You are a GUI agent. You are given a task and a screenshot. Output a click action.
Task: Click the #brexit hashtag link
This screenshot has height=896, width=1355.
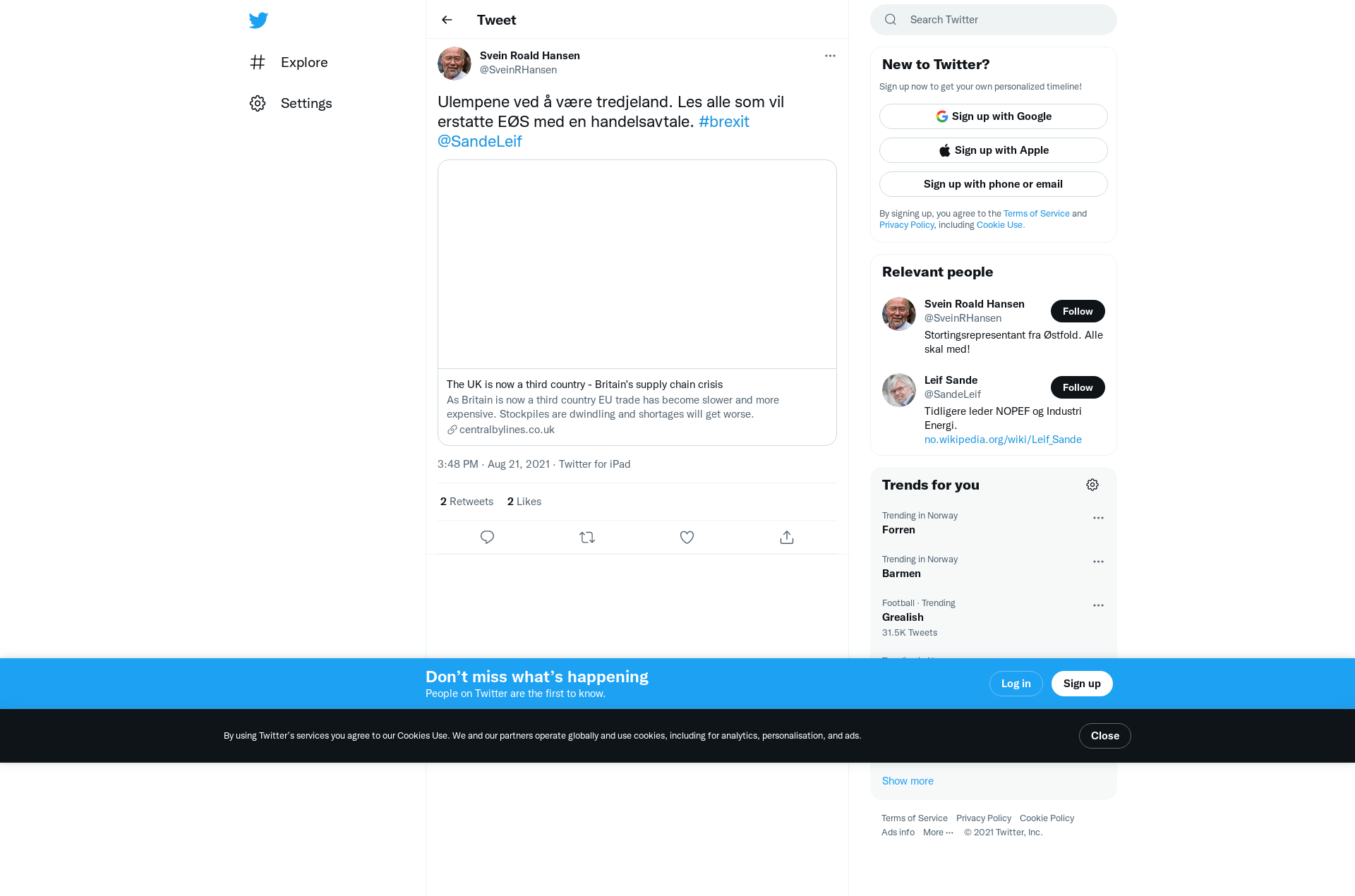point(723,121)
